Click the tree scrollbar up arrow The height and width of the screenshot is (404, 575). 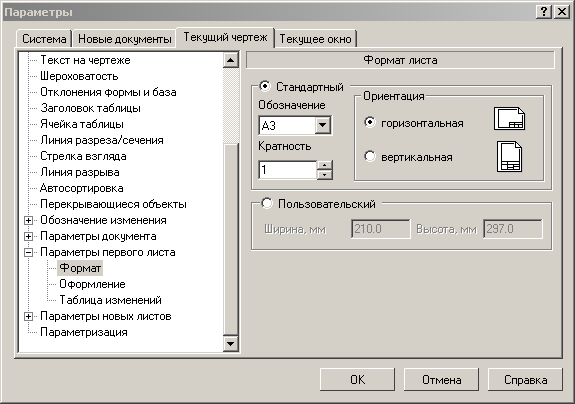[231, 60]
